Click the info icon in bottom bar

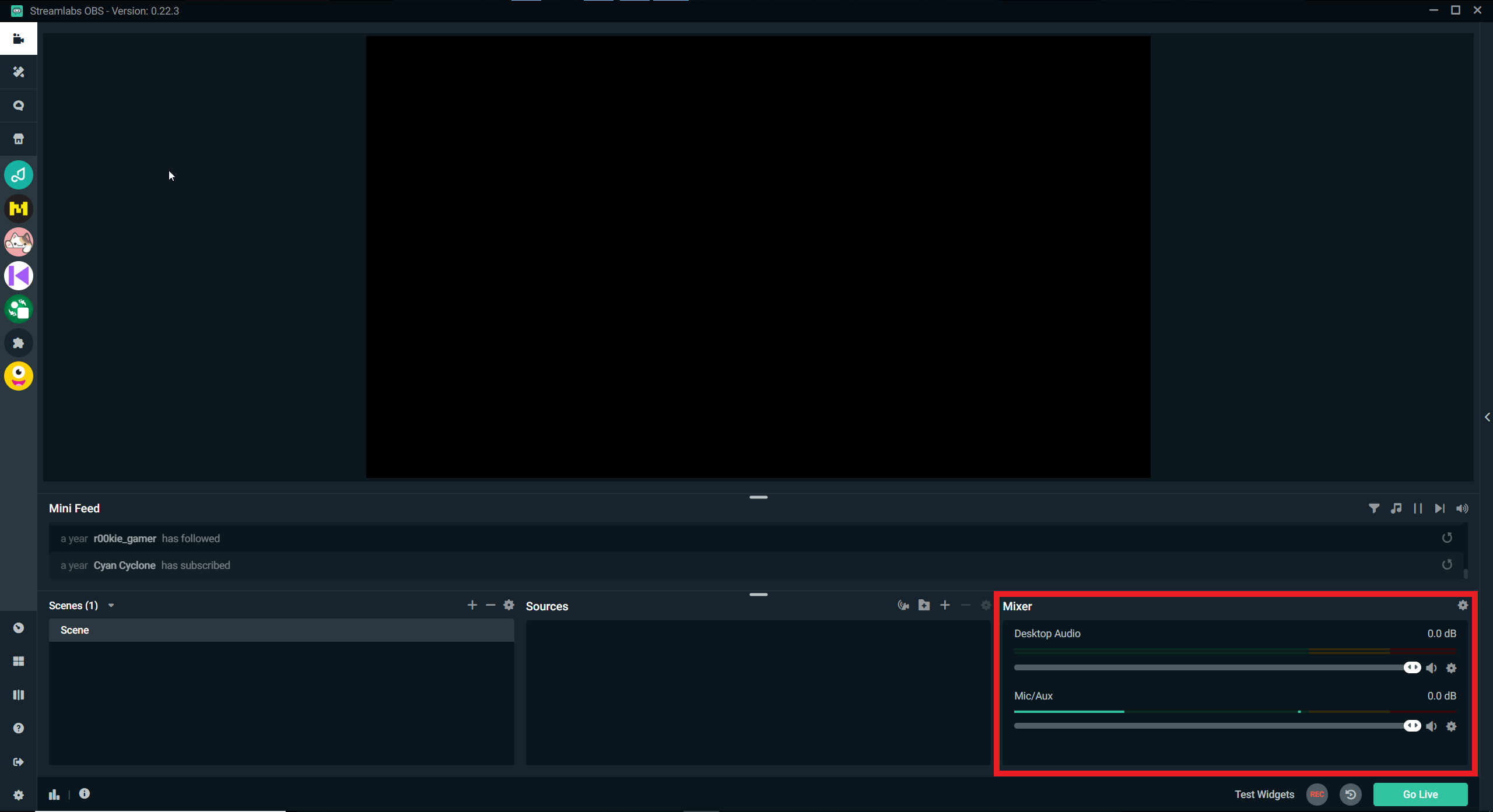tap(85, 793)
